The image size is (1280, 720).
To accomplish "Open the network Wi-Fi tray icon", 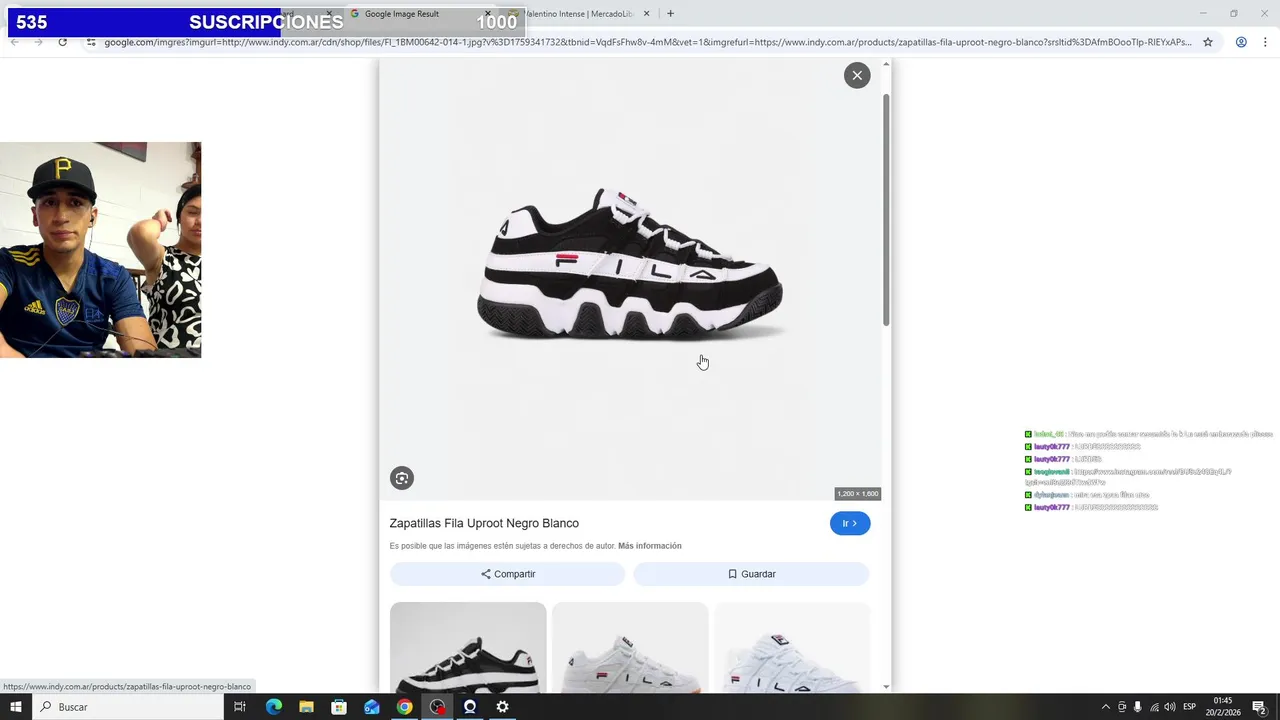I will (x=1154, y=707).
